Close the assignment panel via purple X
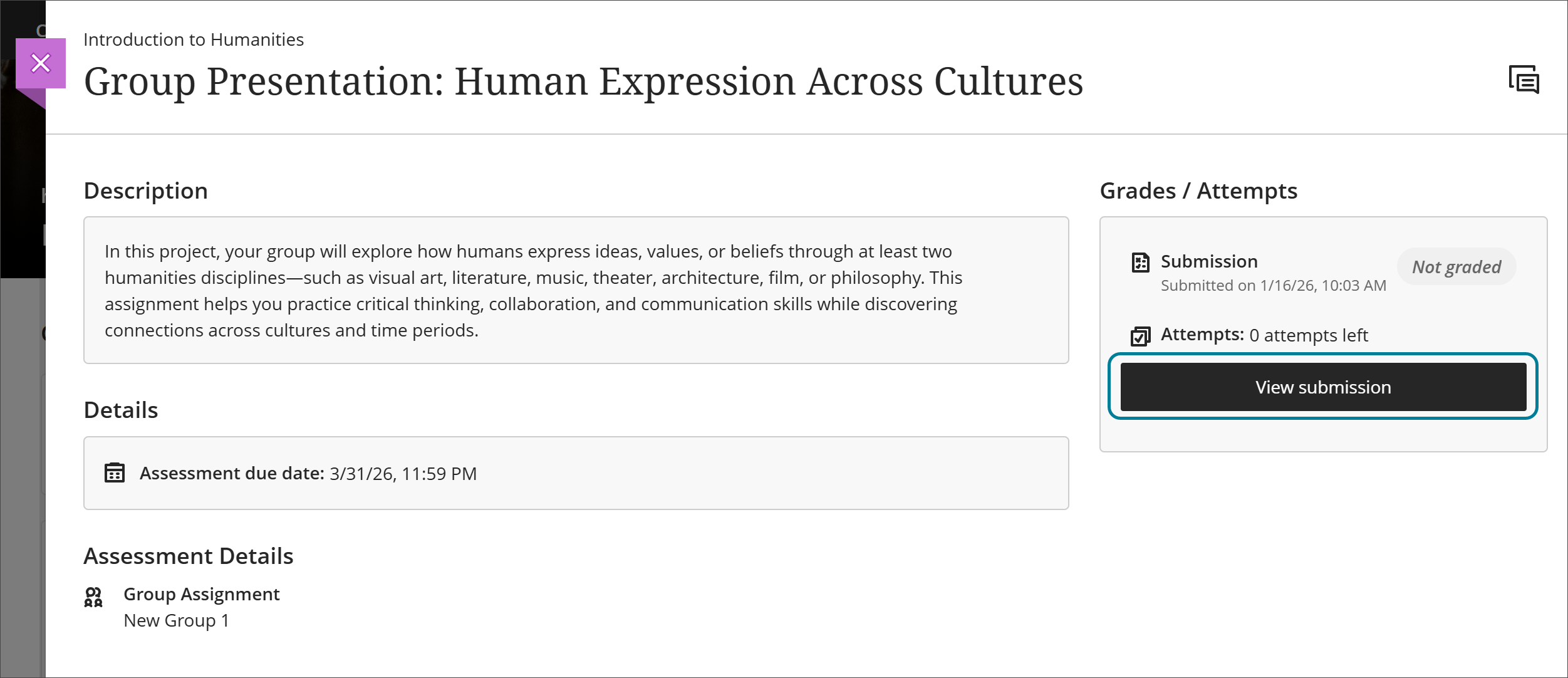 pyautogui.click(x=41, y=63)
